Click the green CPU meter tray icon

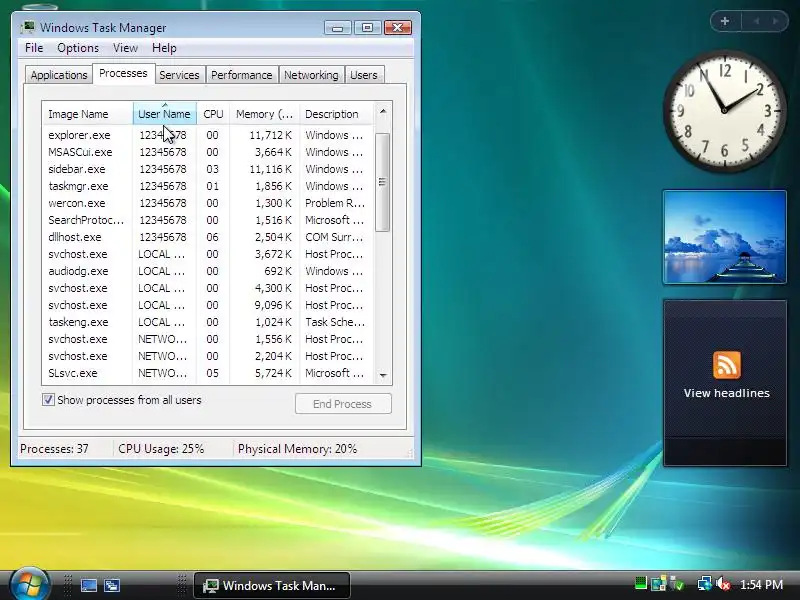pyautogui.click(x=640, y=584)
